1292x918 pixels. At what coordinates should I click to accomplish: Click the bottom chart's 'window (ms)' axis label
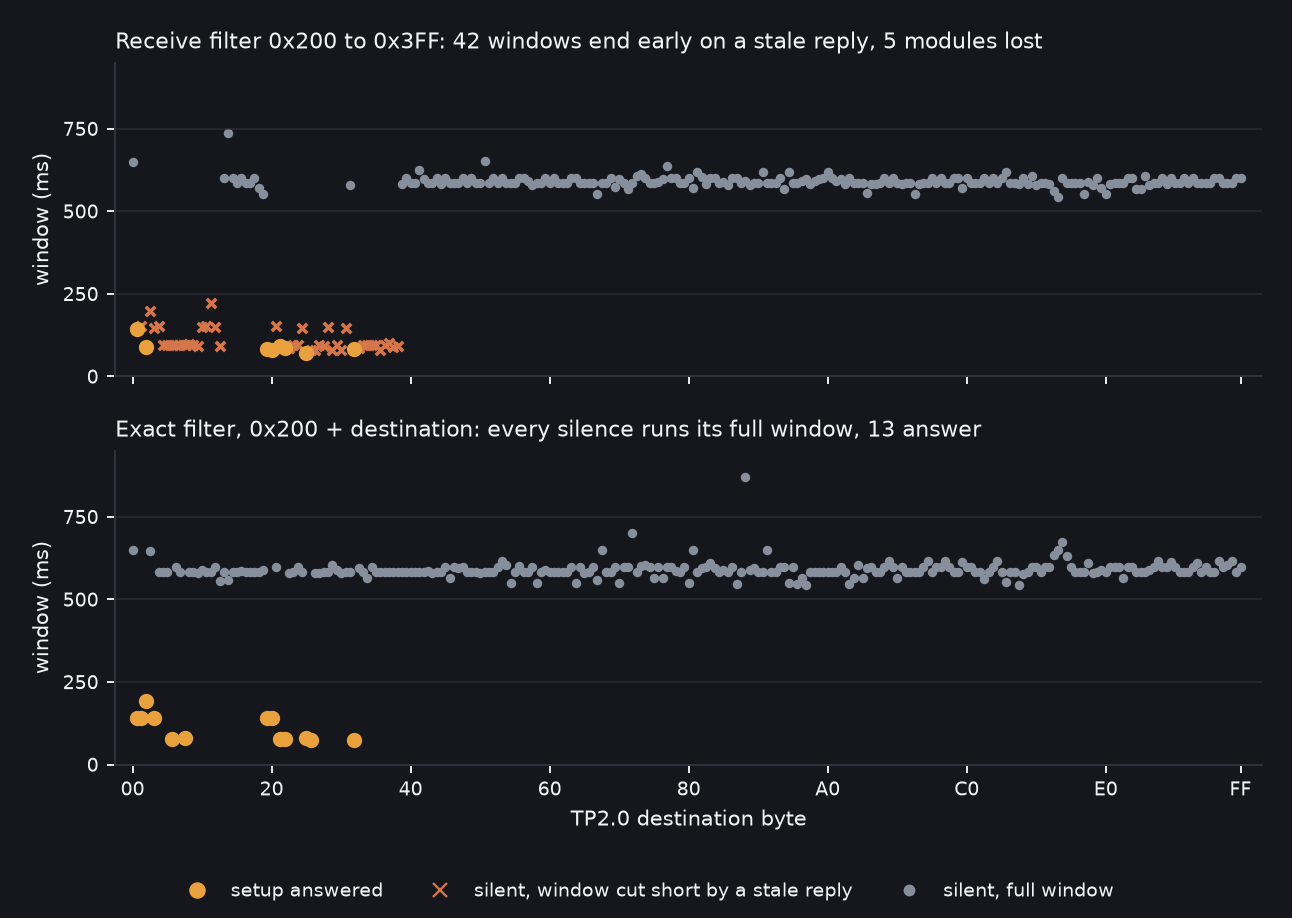click(x=42, y=607)
